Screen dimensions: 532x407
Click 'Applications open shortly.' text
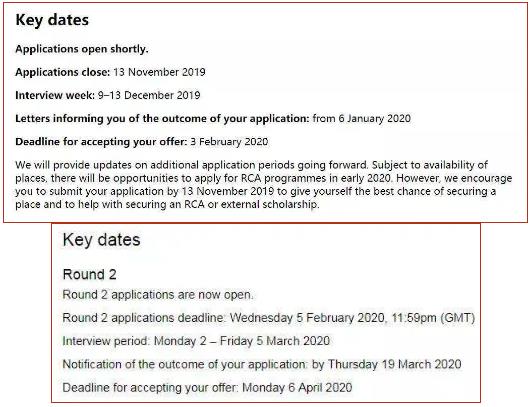(82, 49)
